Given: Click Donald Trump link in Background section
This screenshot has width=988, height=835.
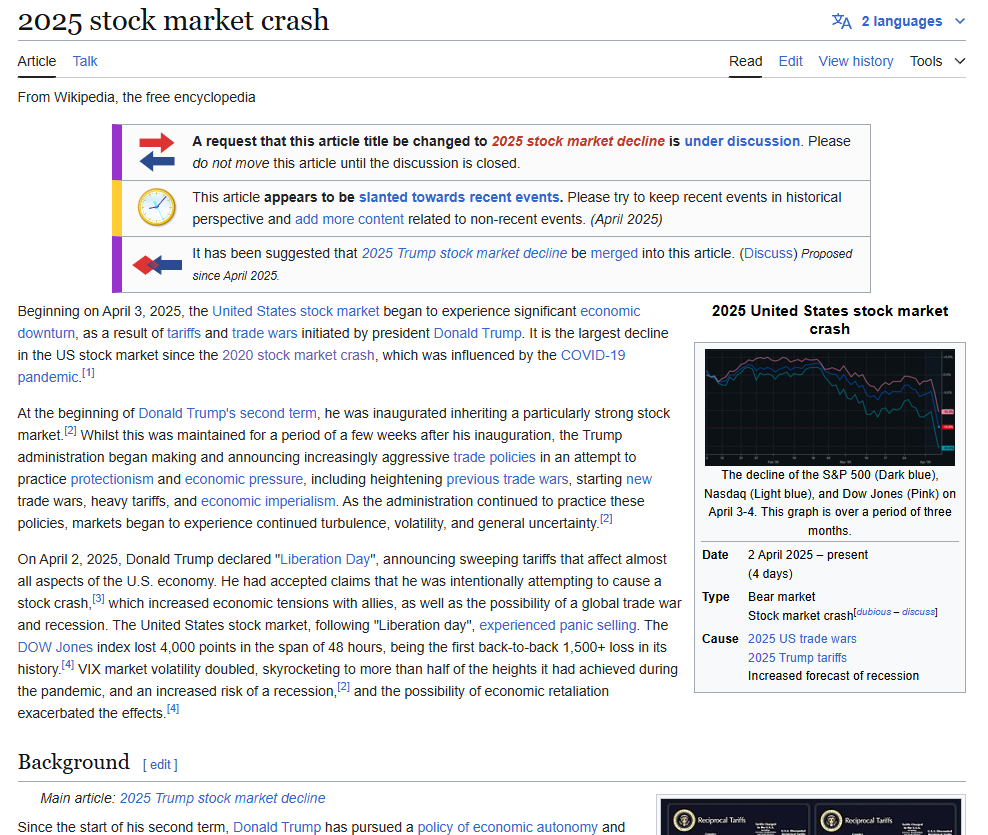Looking at the screenshot, I should 277,827.
